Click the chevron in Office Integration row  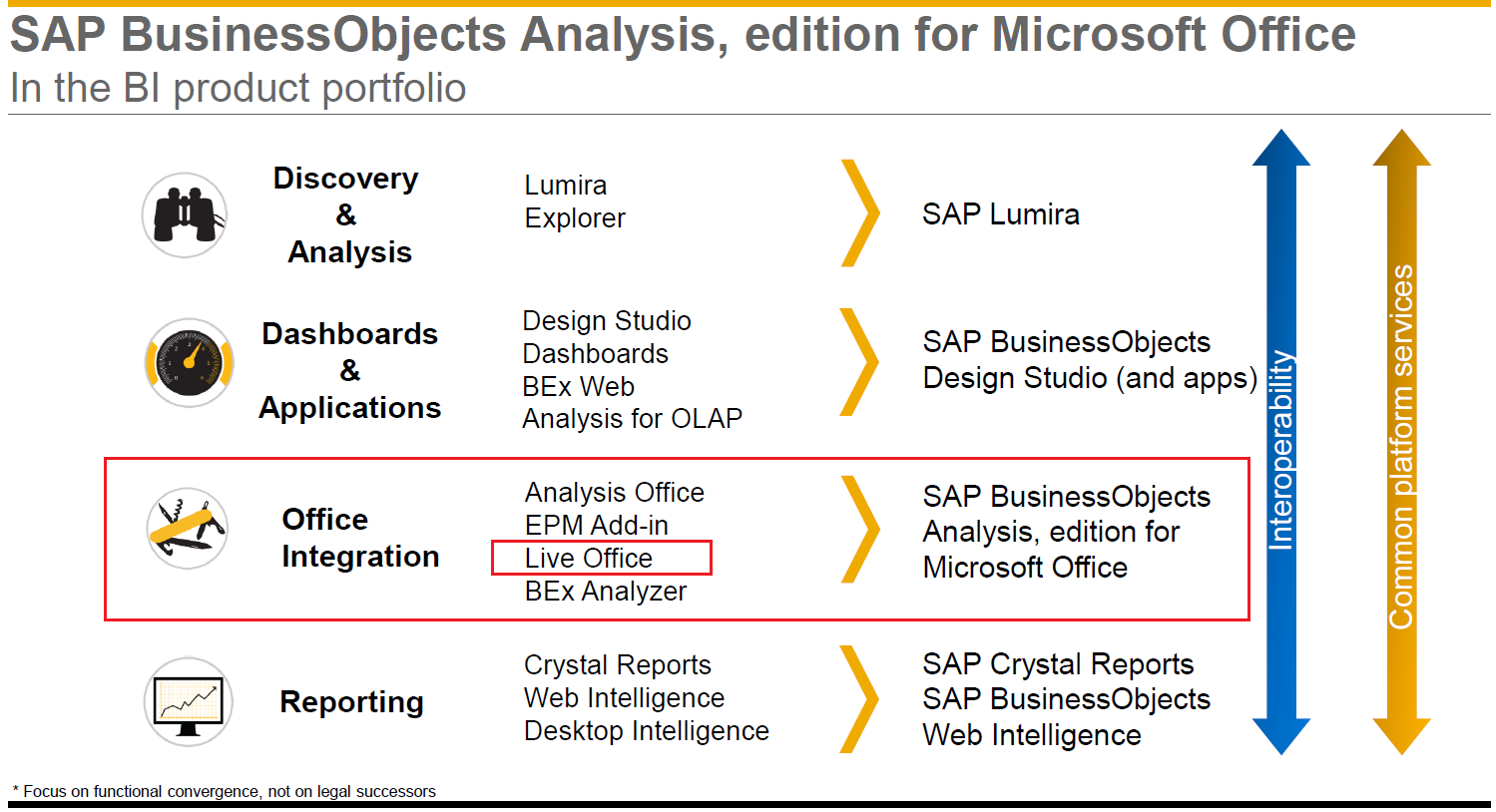pos(859,530)
